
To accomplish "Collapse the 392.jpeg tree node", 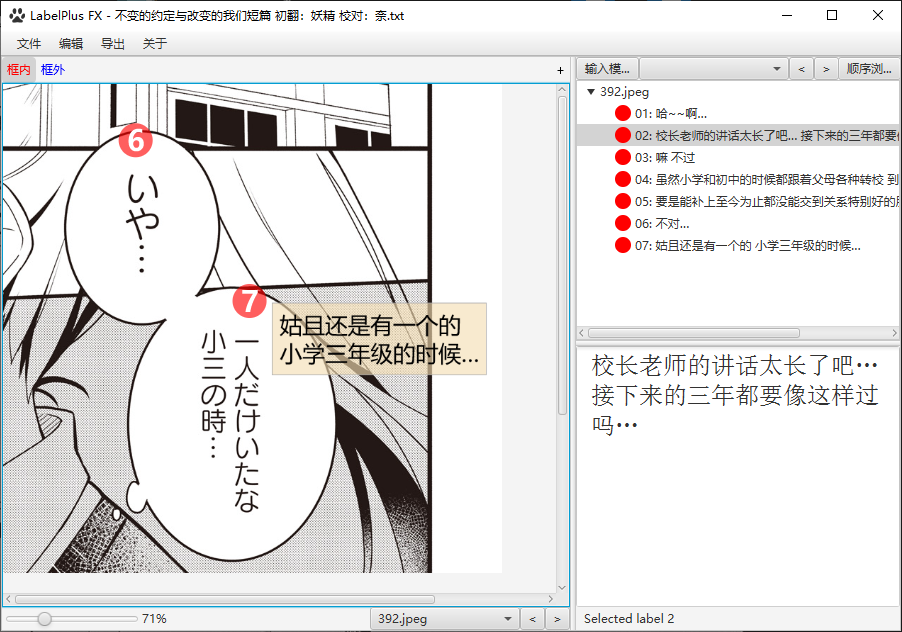I will click(x=590, y=91).
